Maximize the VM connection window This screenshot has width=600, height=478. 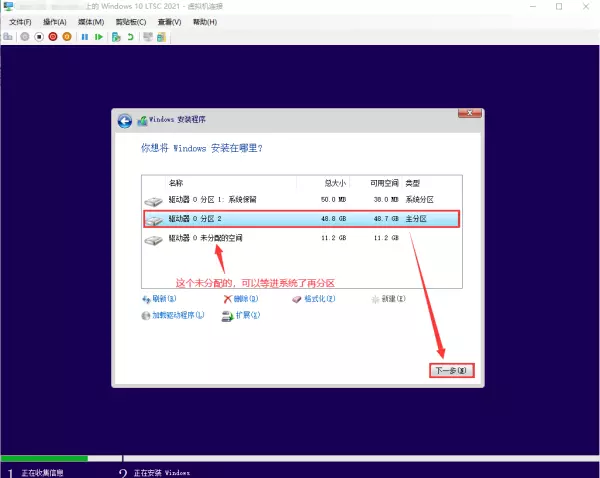pos(559,7)
